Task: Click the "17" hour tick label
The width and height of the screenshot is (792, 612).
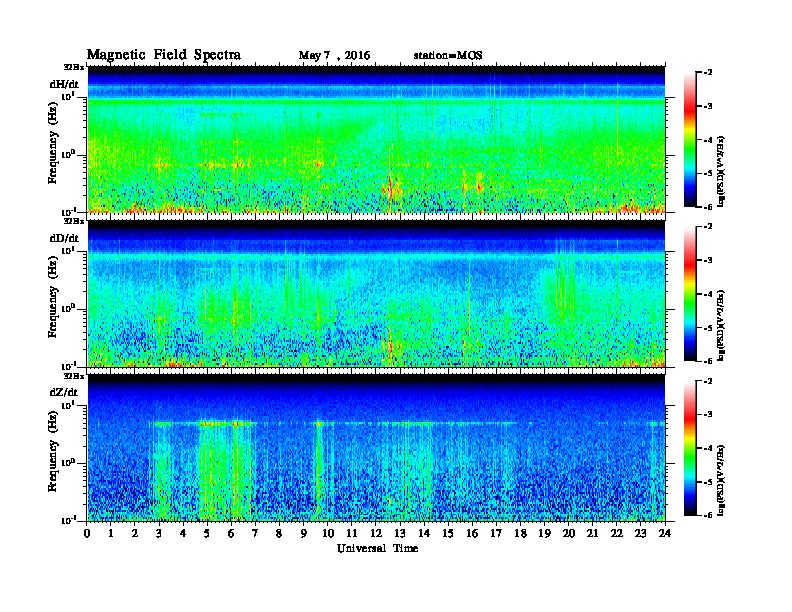Action: click(x=496, y=533)
